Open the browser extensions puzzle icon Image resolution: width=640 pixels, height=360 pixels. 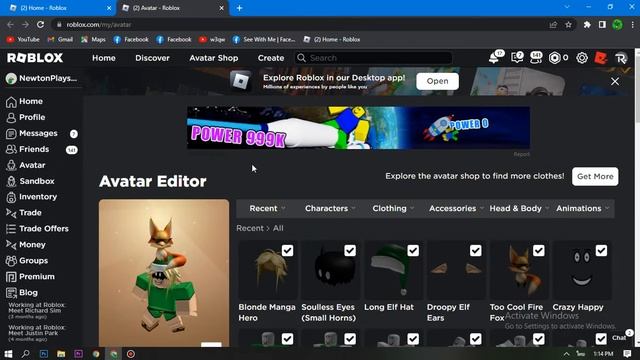pos(587,24)
